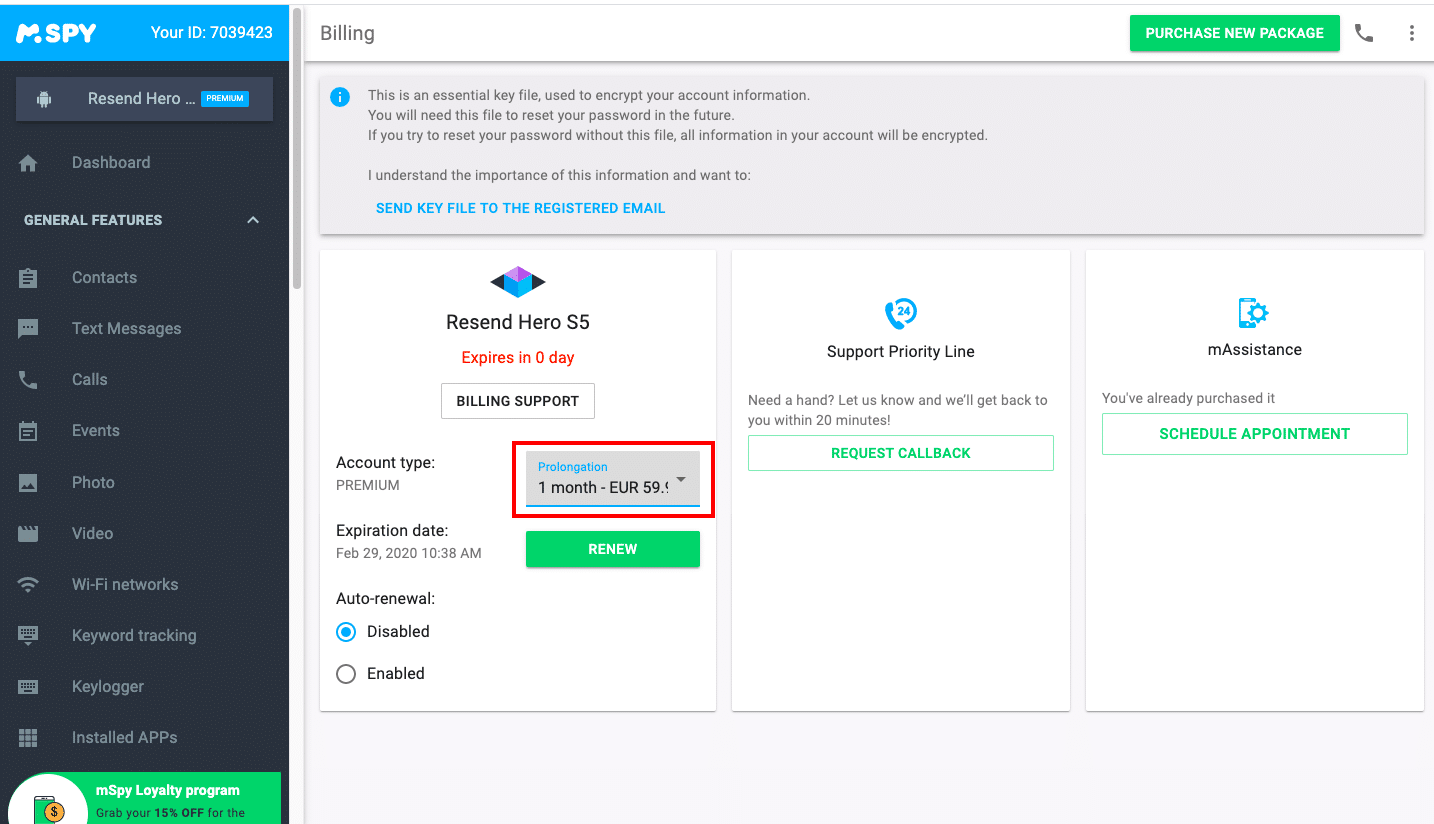Screen dimensions: 1434x824
Task: Select Enabled auto-renewal option
Action: pos(346,674)
